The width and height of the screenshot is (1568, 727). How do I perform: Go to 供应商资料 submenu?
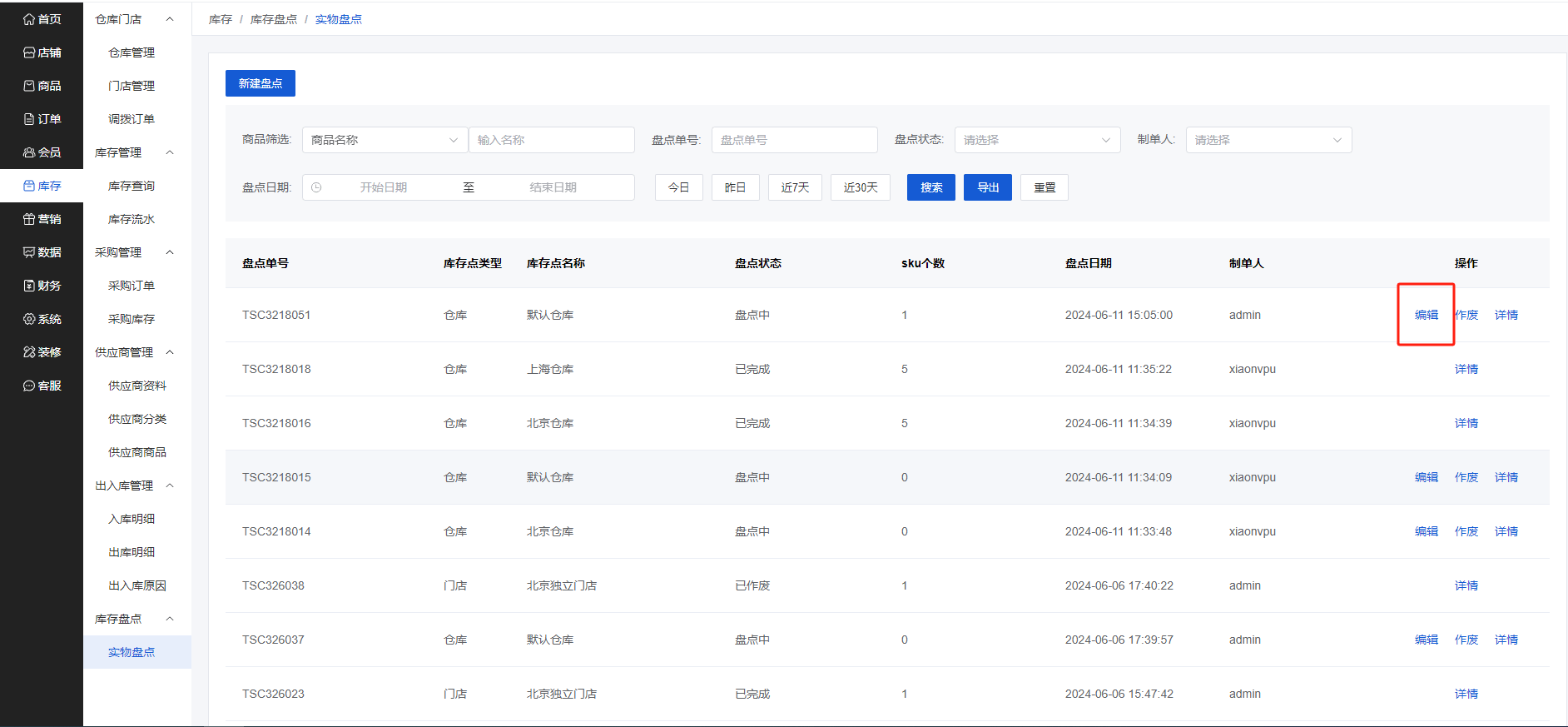137,386
